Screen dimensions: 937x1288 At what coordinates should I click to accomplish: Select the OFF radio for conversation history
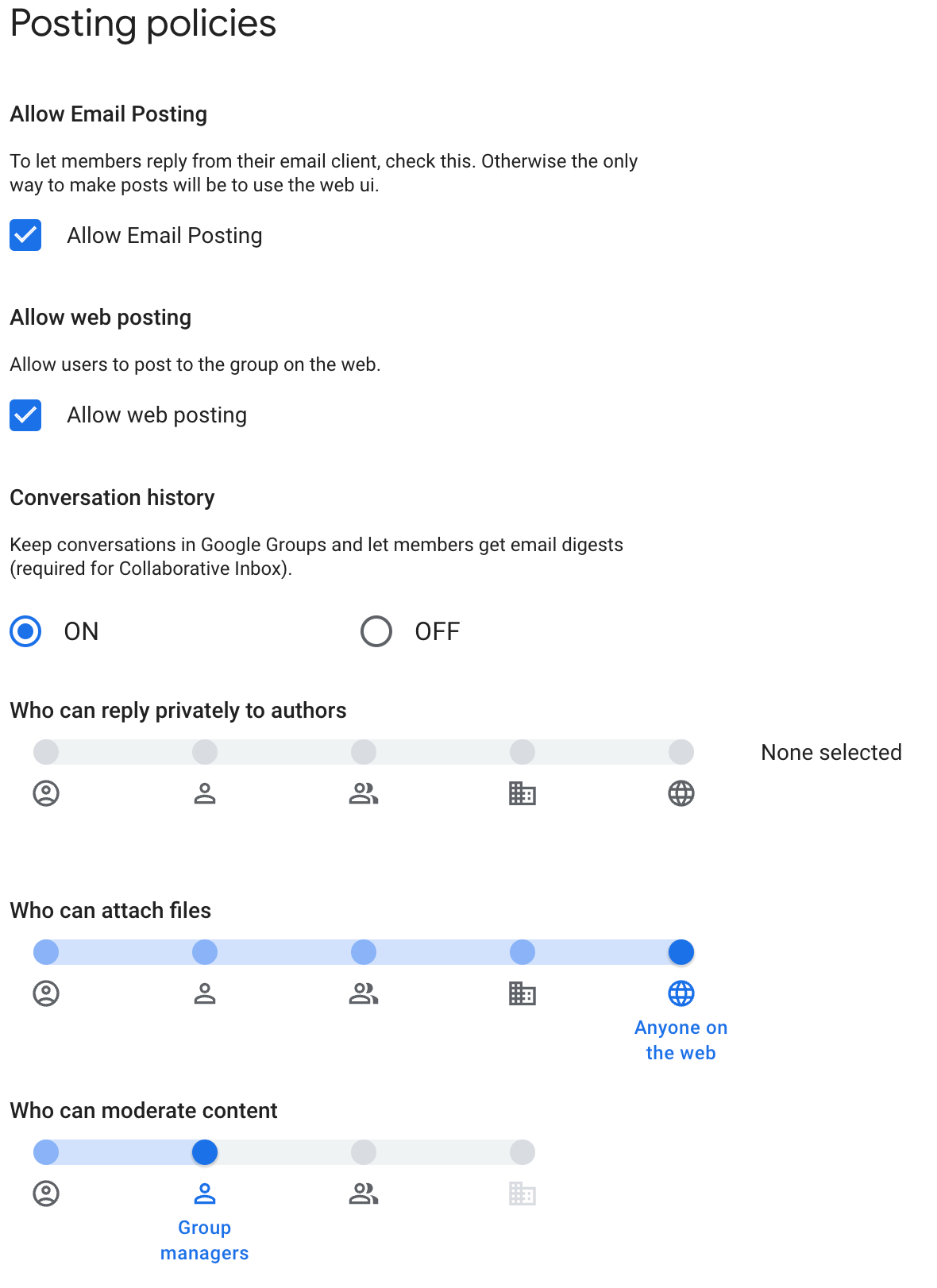(x=376, y=632)
